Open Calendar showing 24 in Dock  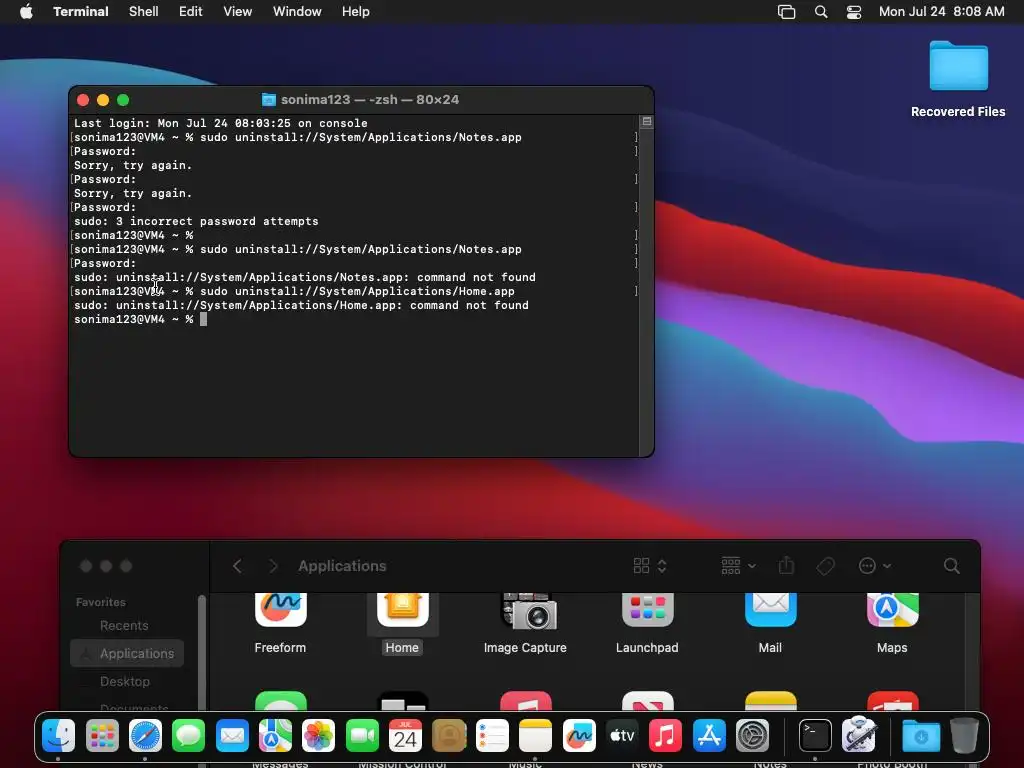405,735
